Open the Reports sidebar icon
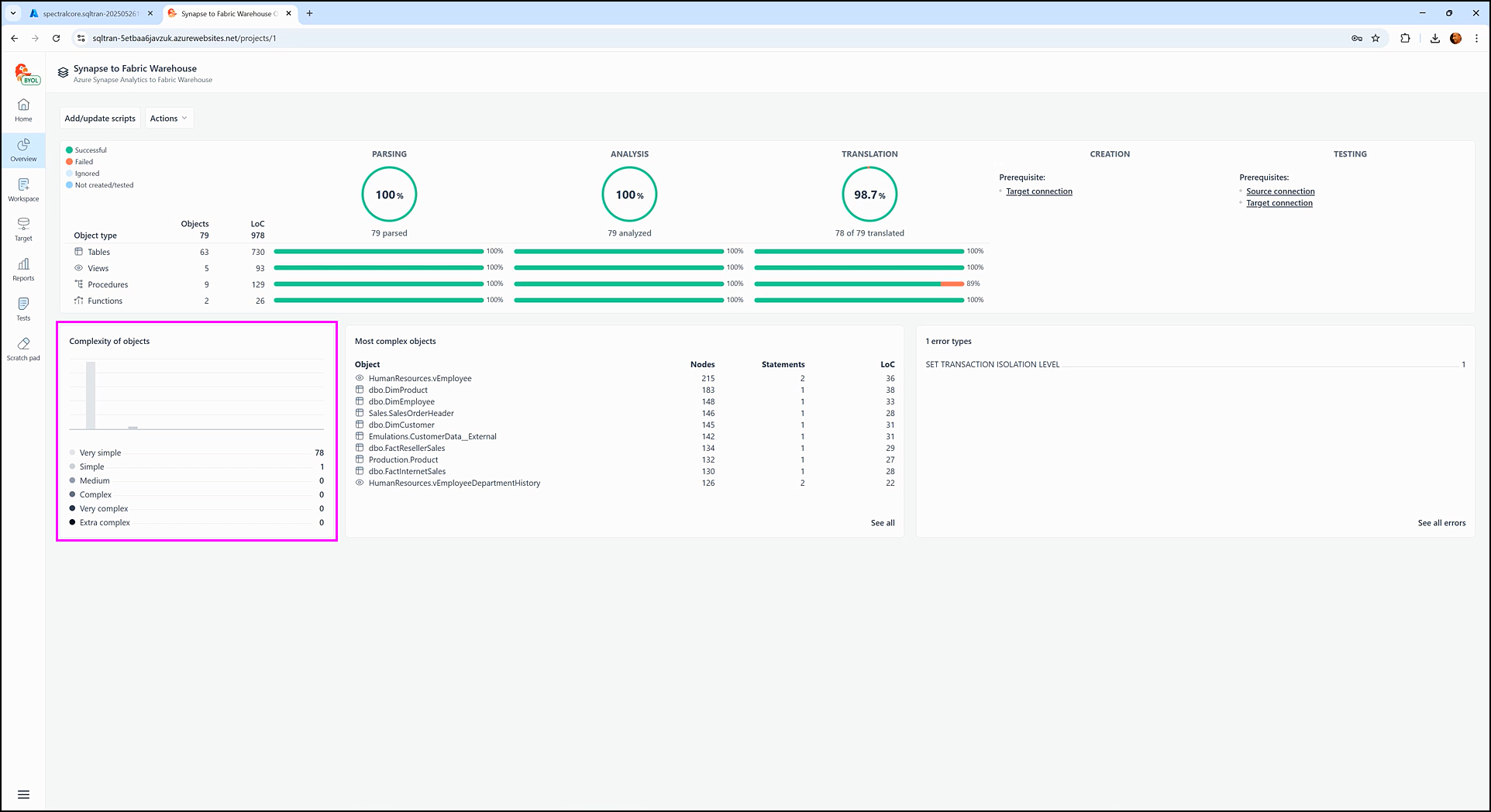The image size is (1491, 812). click(23, 270)
